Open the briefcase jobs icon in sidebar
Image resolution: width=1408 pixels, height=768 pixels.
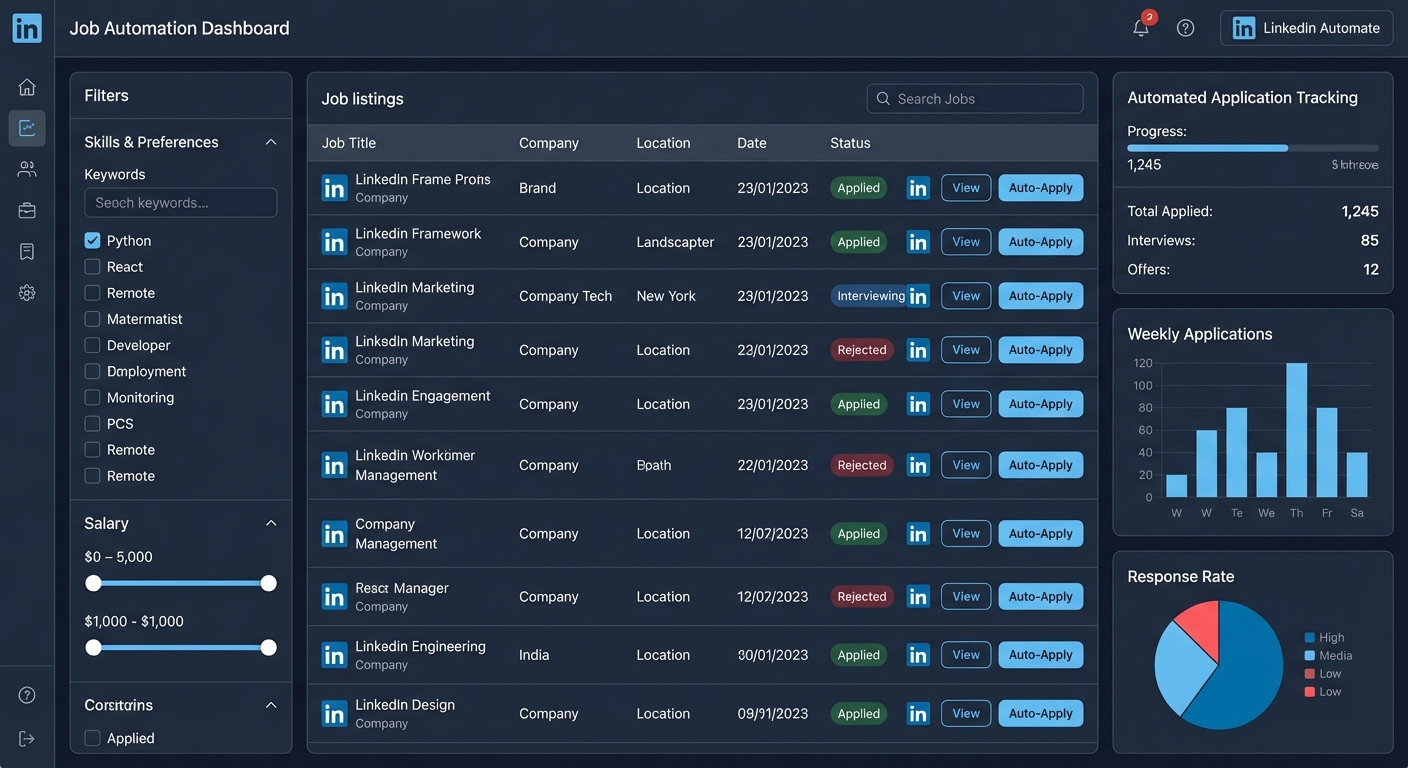[27, 210]
